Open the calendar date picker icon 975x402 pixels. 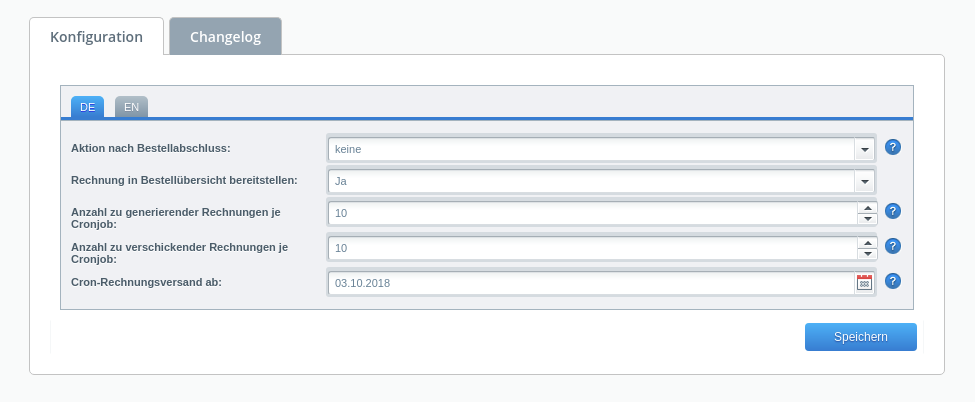tap(864, 283)
